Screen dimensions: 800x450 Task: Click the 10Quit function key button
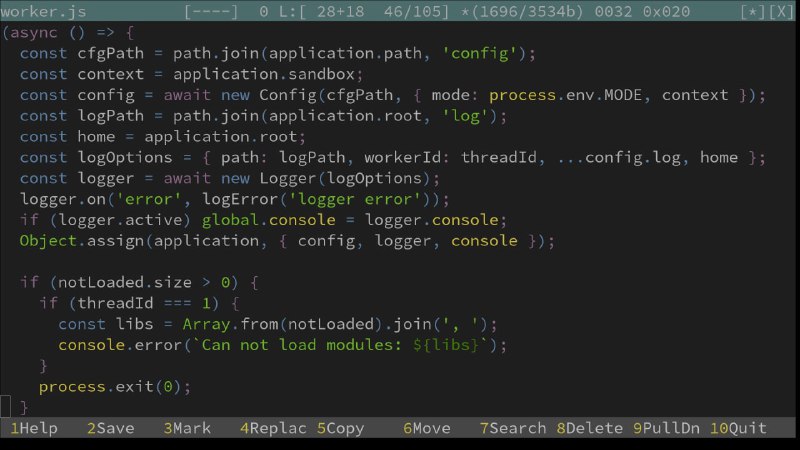point(738,428)
